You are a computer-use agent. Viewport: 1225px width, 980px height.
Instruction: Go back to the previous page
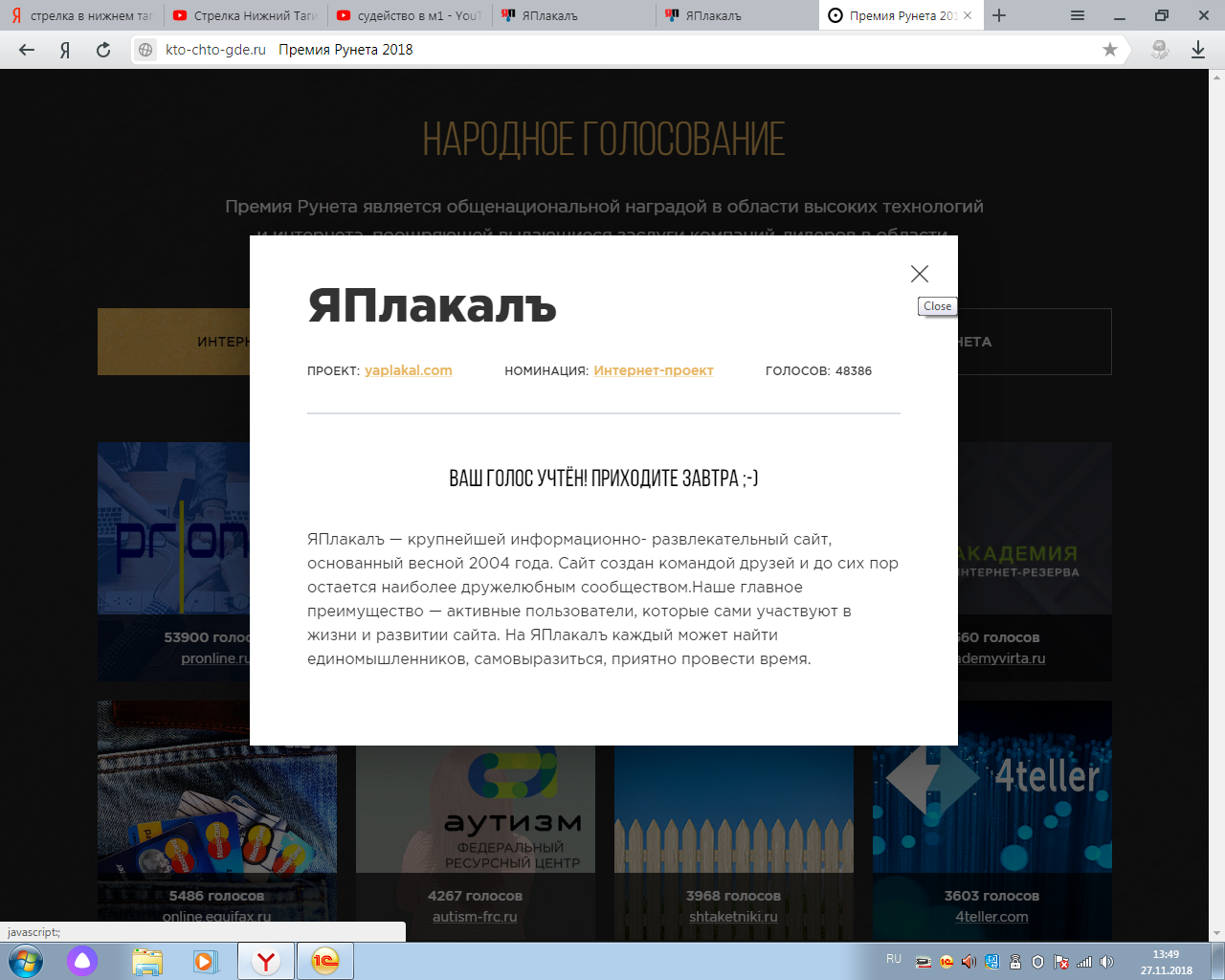[x=27, y=50]
